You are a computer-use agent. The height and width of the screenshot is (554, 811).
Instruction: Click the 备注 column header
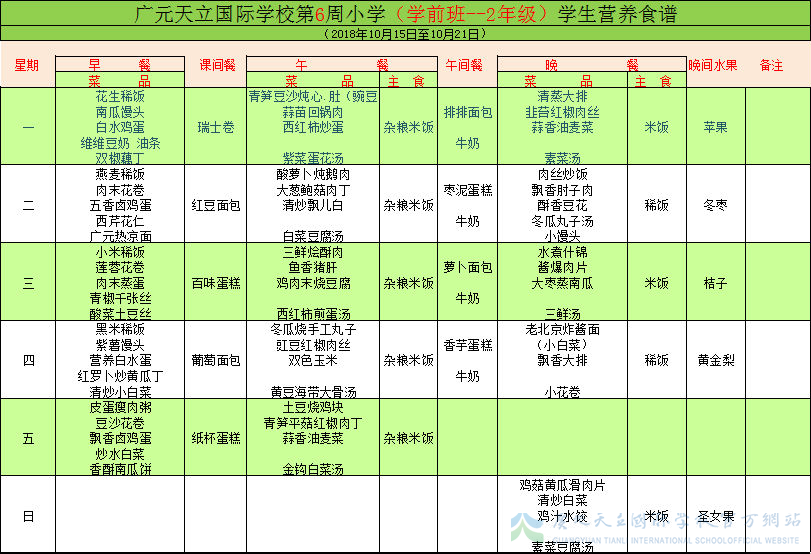coord(771,65)
